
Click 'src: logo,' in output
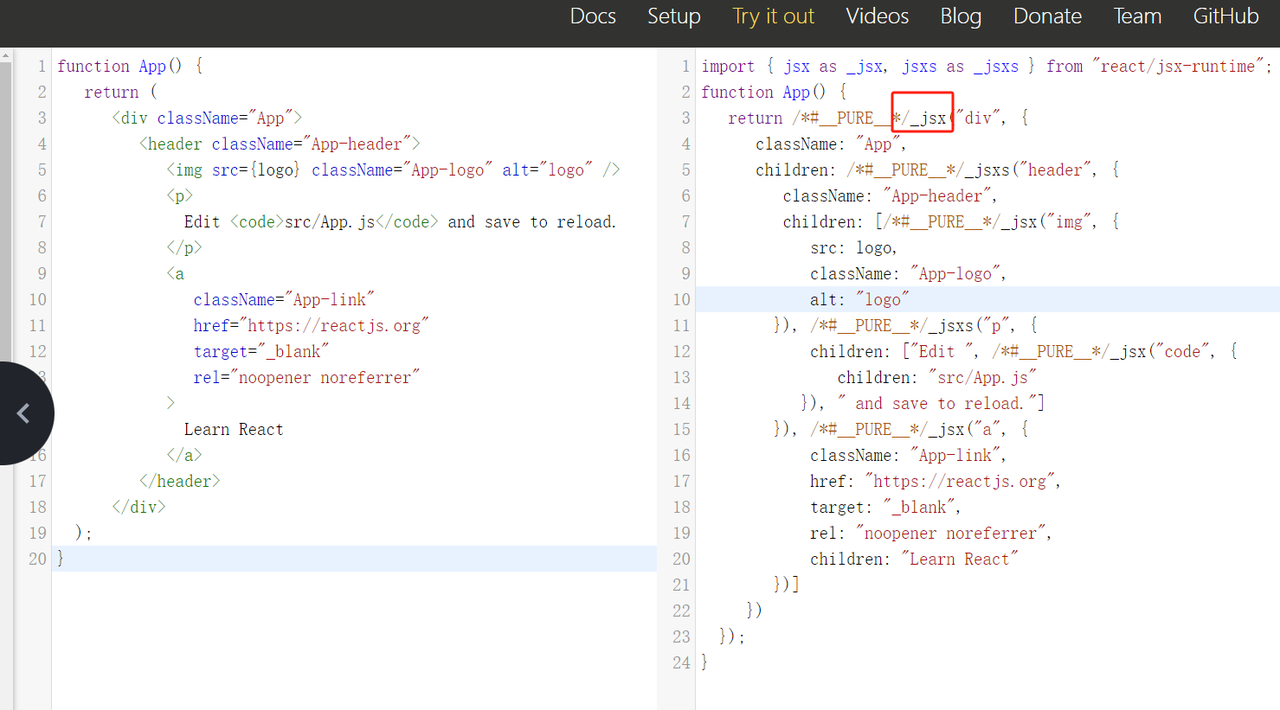tap(854, 248)
